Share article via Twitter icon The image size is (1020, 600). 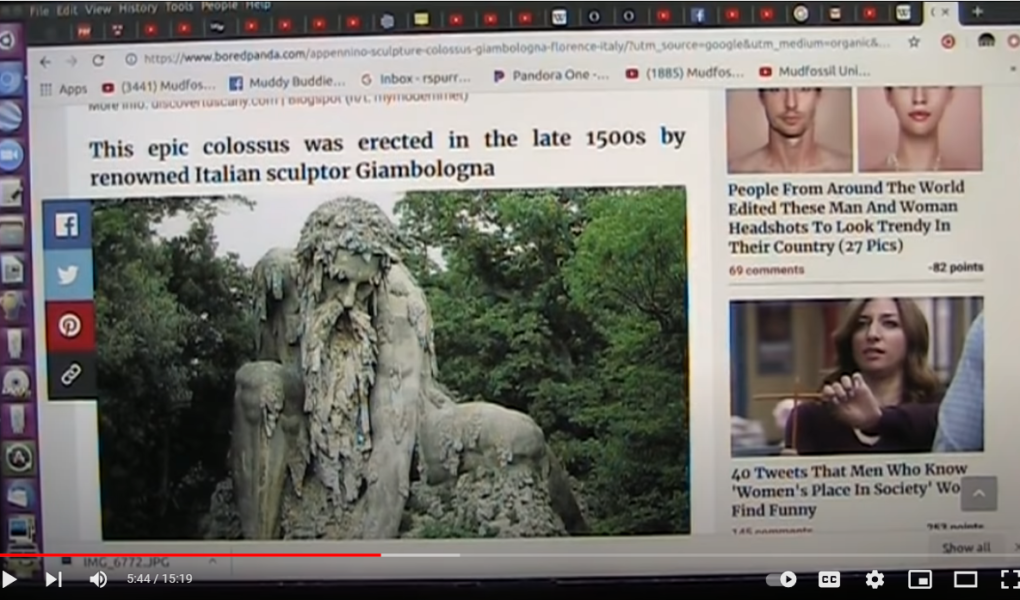pos(68,275)
